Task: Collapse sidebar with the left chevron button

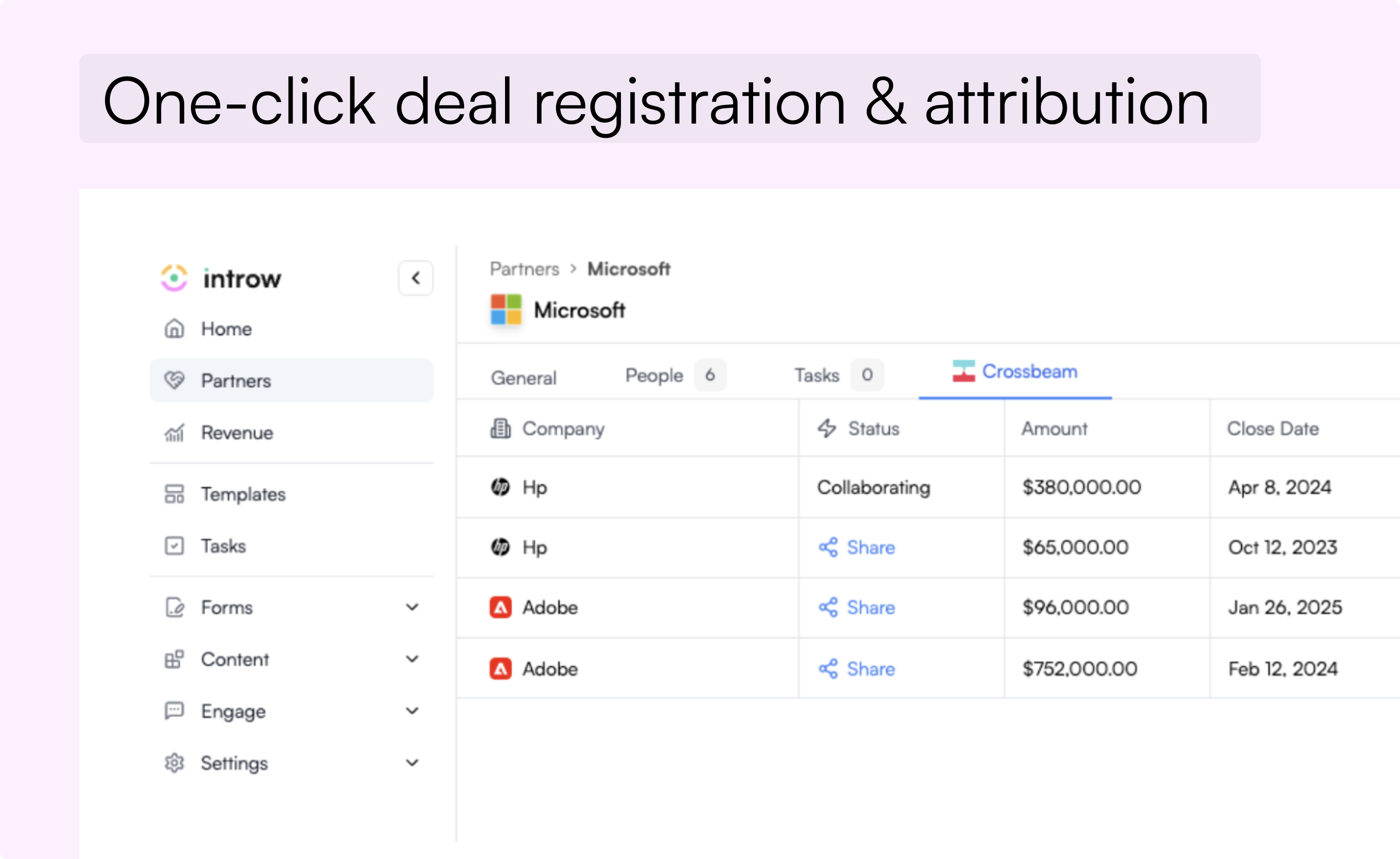Action: coord(415,278)
